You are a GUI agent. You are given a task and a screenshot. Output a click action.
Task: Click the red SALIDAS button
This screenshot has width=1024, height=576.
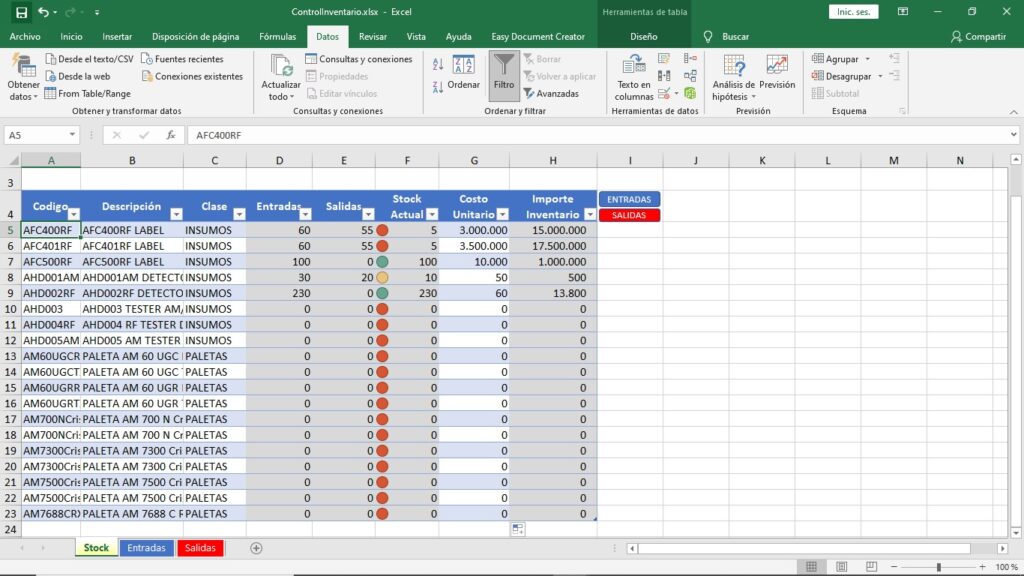tap(629, 215)
